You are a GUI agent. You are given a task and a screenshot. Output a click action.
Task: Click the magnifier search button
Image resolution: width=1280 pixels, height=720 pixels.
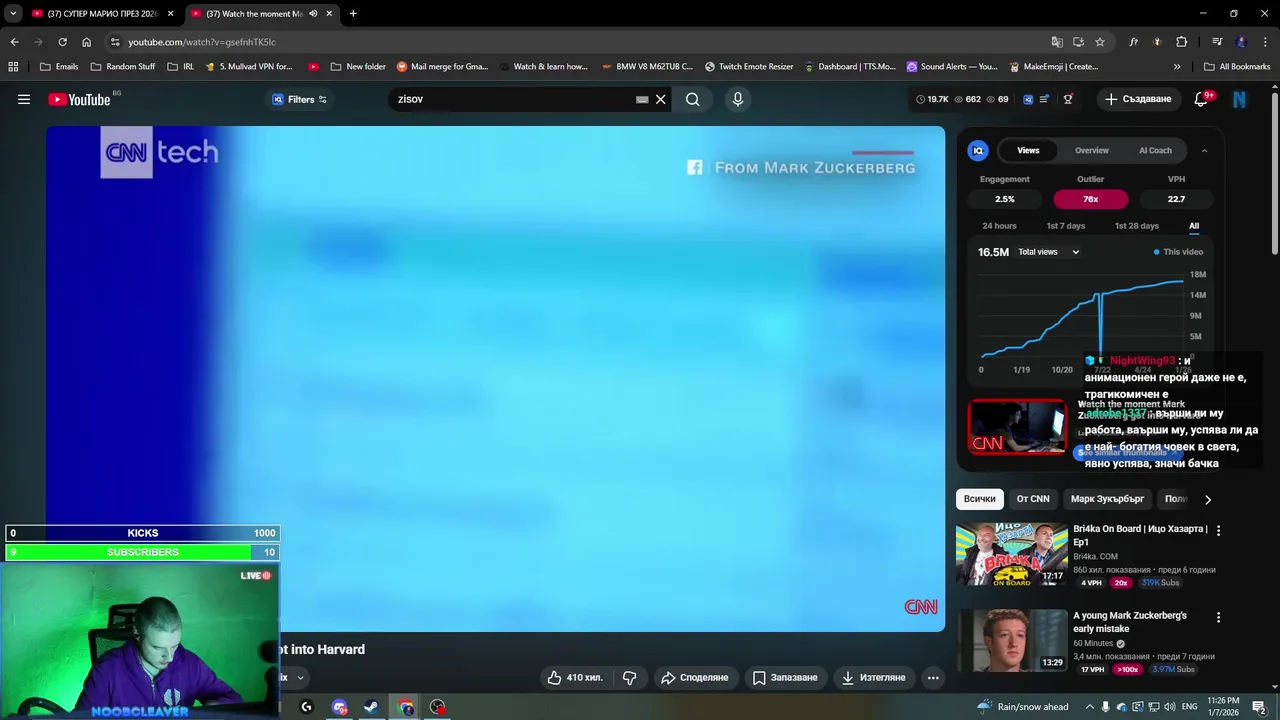click(692, 99)
